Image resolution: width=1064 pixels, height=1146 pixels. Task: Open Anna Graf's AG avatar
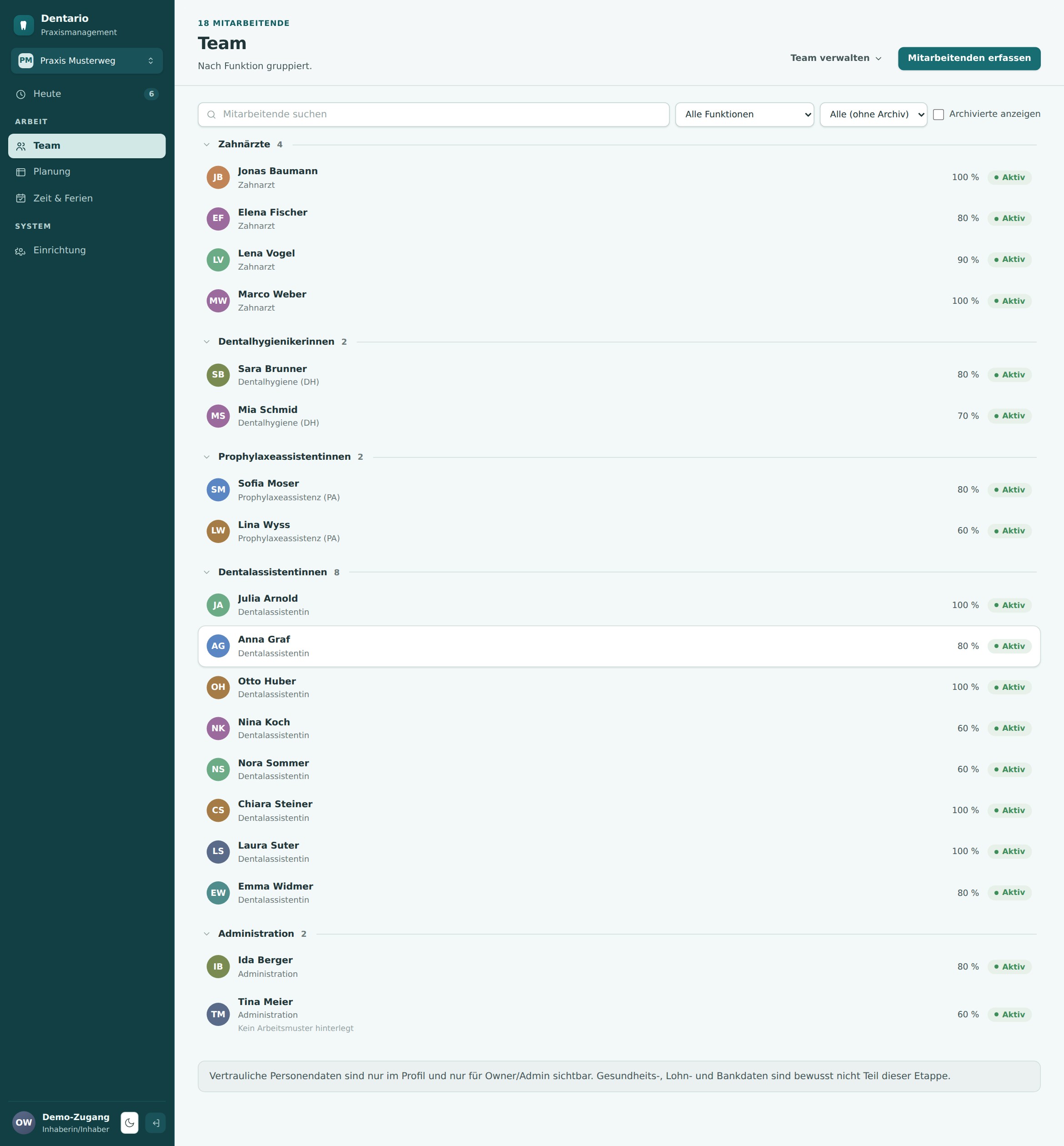(218, 646)
